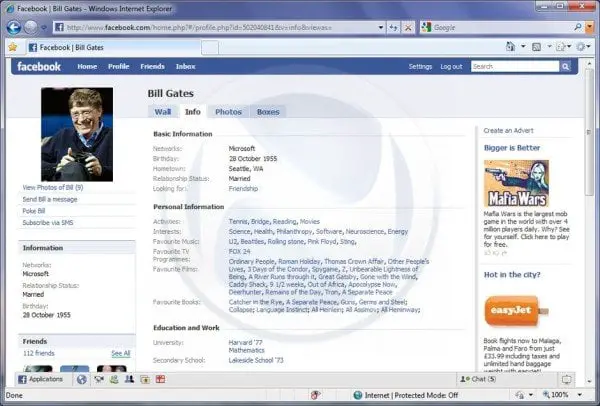
Task: Click the IE Home page icon
Action: click(510, 47)
